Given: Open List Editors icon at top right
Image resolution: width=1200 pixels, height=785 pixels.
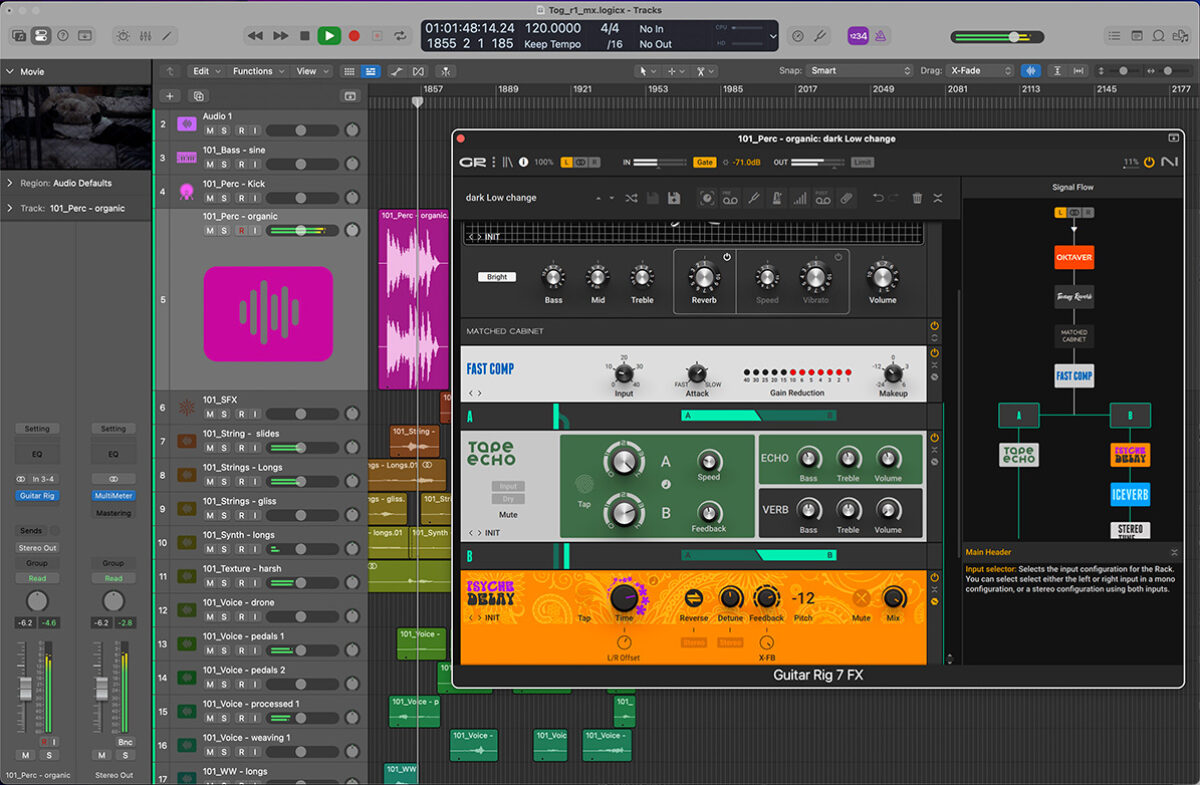Looking at the screenshot, I should [x=1114, y=35].
